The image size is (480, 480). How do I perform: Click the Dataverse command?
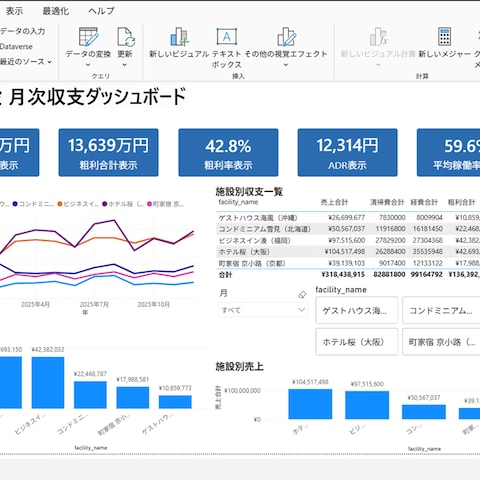click(16, 47)
